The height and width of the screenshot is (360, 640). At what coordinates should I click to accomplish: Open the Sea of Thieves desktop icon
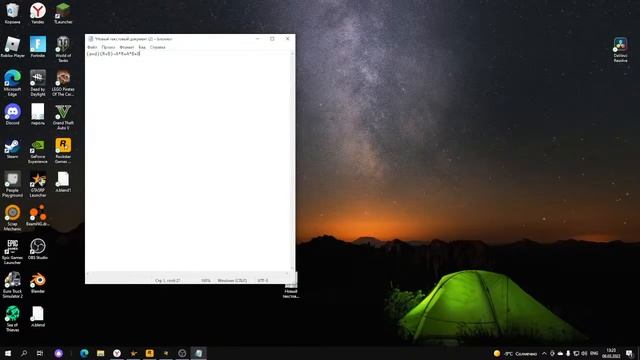(12, 319)
